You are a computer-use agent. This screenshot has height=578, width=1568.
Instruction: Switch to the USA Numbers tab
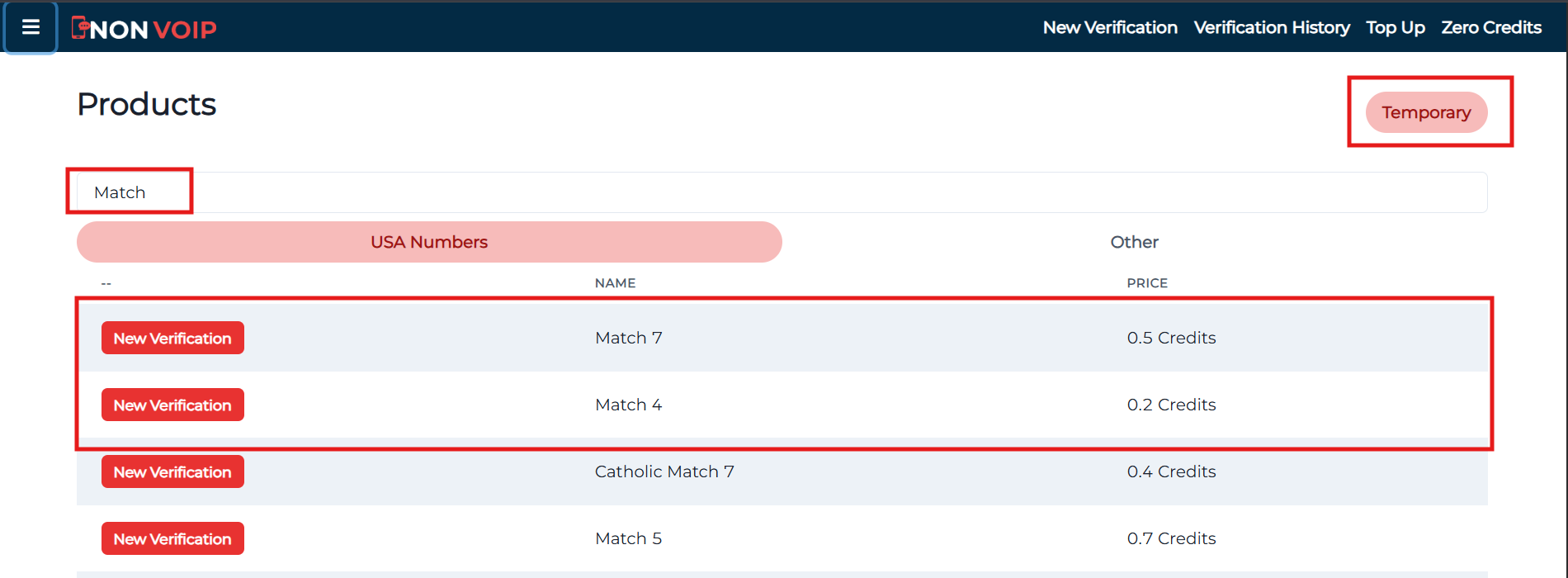coord(429,241)
